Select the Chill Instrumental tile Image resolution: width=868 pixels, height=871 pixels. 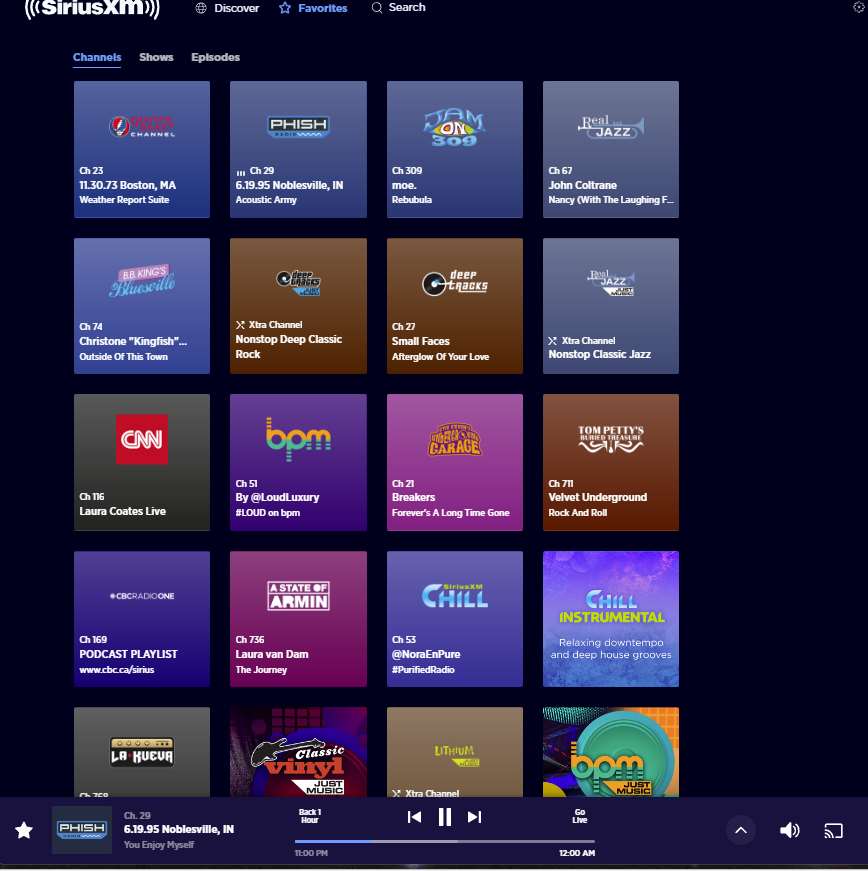611,619
